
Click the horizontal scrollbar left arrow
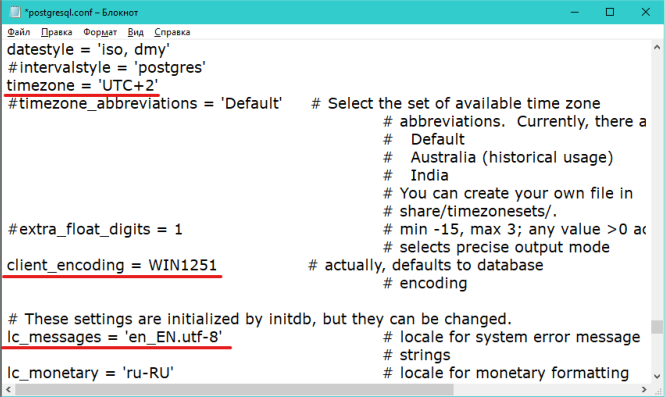8,389
